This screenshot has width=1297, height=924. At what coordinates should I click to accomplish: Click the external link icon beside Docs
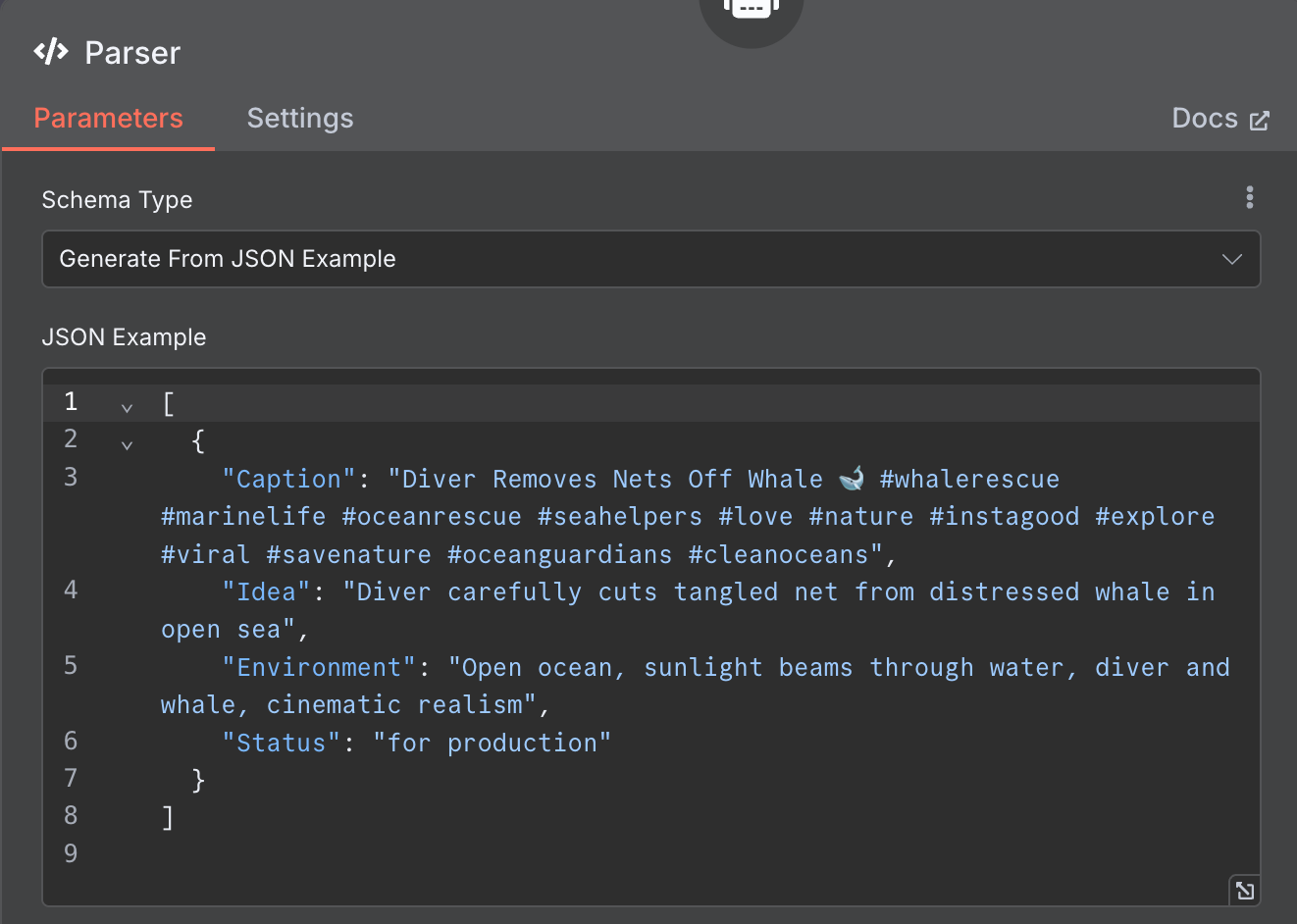(x=1259, y=121)
